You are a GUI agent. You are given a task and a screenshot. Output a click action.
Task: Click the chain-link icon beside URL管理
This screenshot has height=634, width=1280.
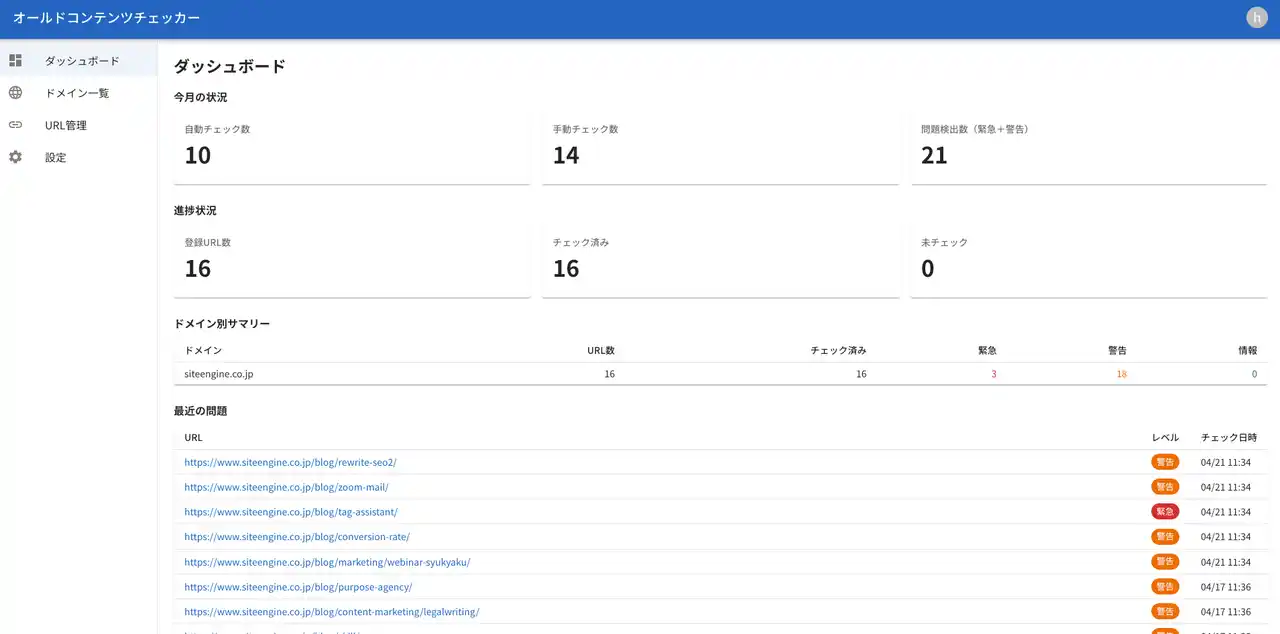(15, 124)
